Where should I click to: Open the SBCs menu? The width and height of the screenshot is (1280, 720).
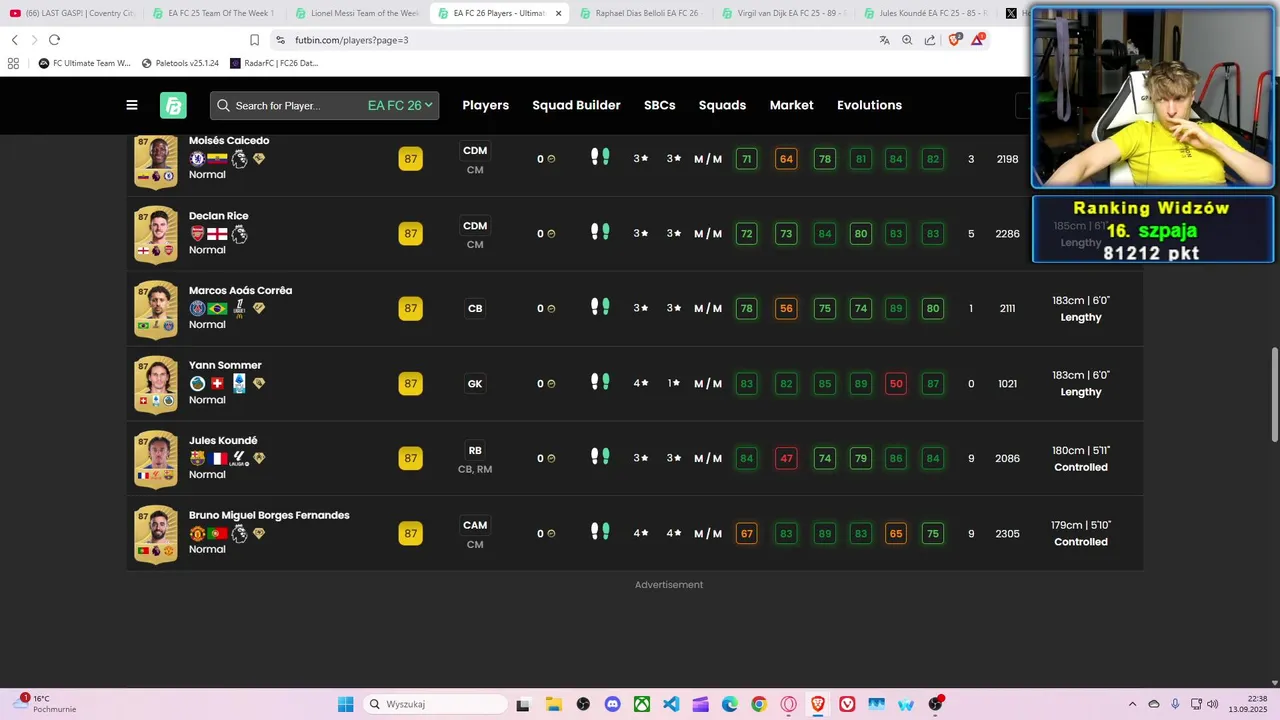(659, 105)
